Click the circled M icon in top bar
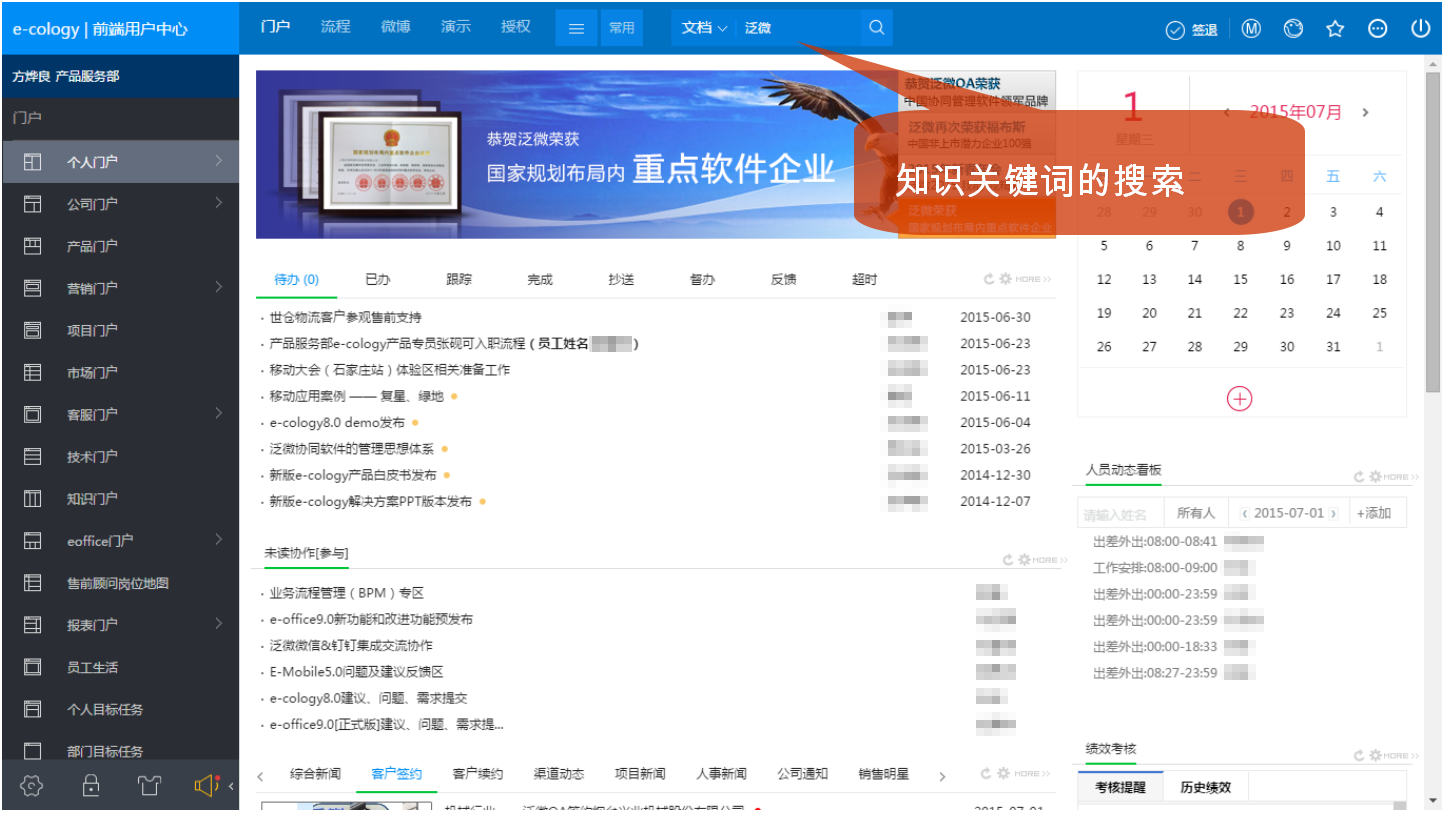The height and width of the screenshot is (815, 1447). point(1251,29)
